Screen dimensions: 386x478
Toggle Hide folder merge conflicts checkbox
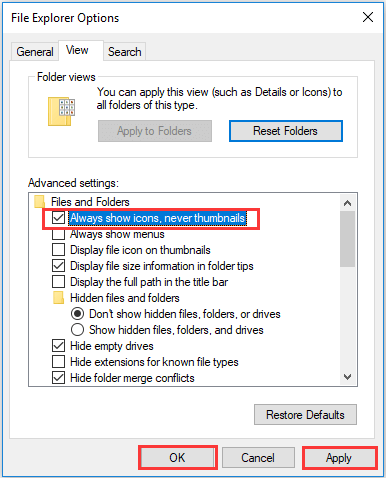point(58,378)
